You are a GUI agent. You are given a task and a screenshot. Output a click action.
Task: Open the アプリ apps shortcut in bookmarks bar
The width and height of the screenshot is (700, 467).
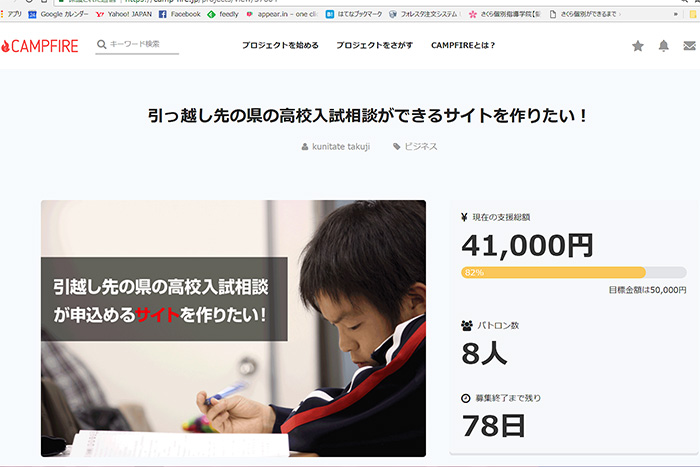click(x=14, y=14)
